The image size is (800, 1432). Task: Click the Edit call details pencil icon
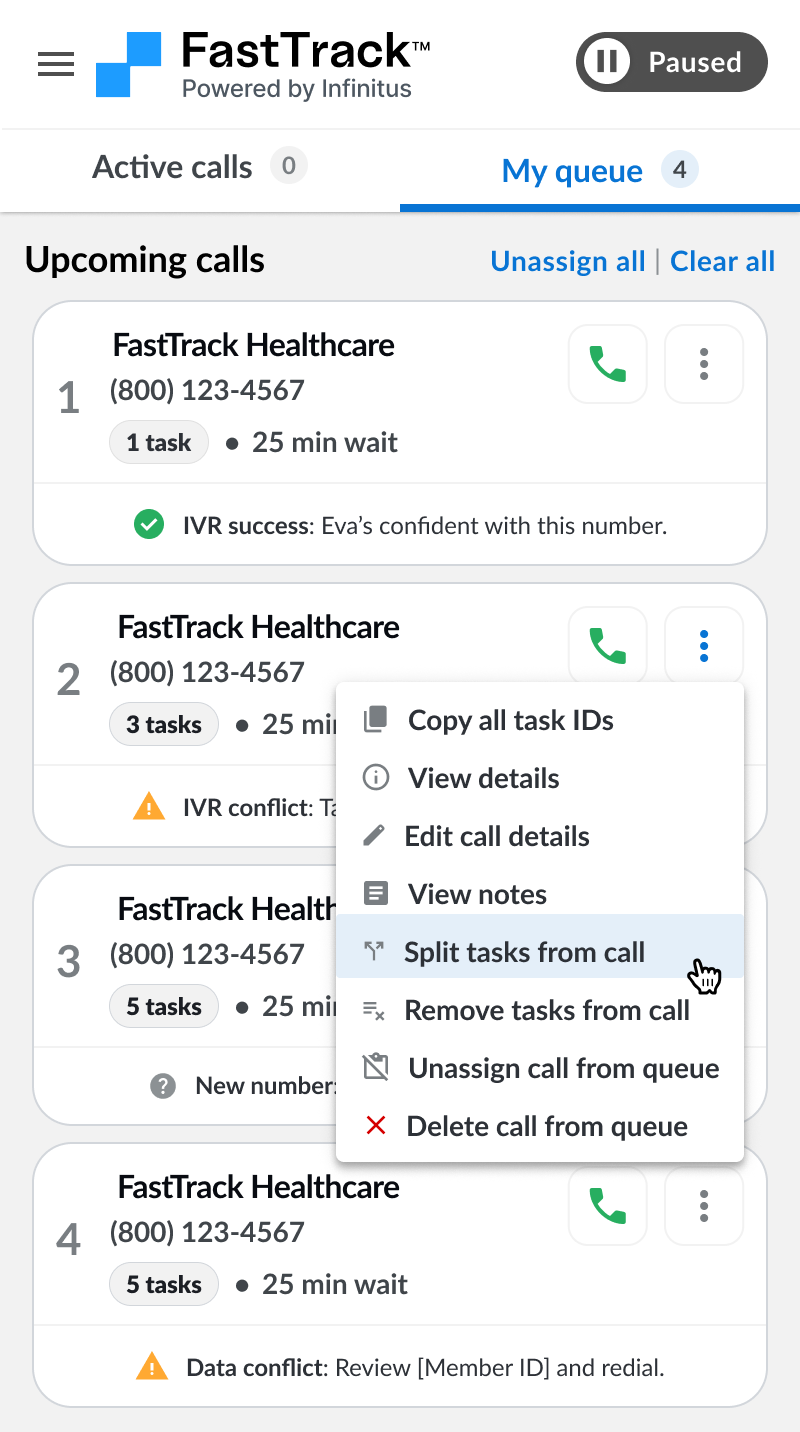pyautogui.click(x=374, y=836)
